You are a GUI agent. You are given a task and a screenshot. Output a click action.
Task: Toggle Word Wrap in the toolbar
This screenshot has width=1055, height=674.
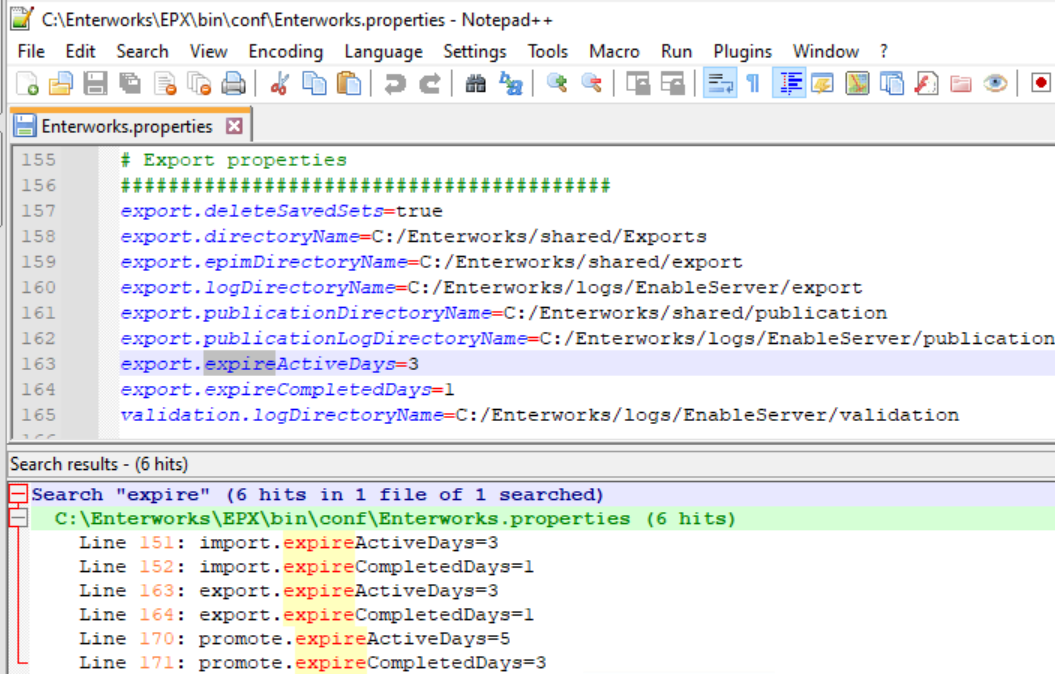point(717,84)
